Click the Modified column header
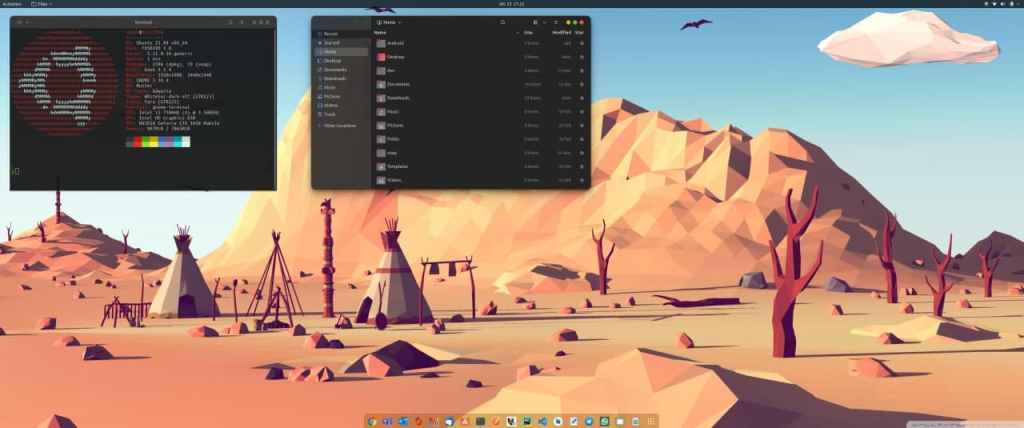The width and height of the screenshot is (1024, 428). click(x=561, y=32)
